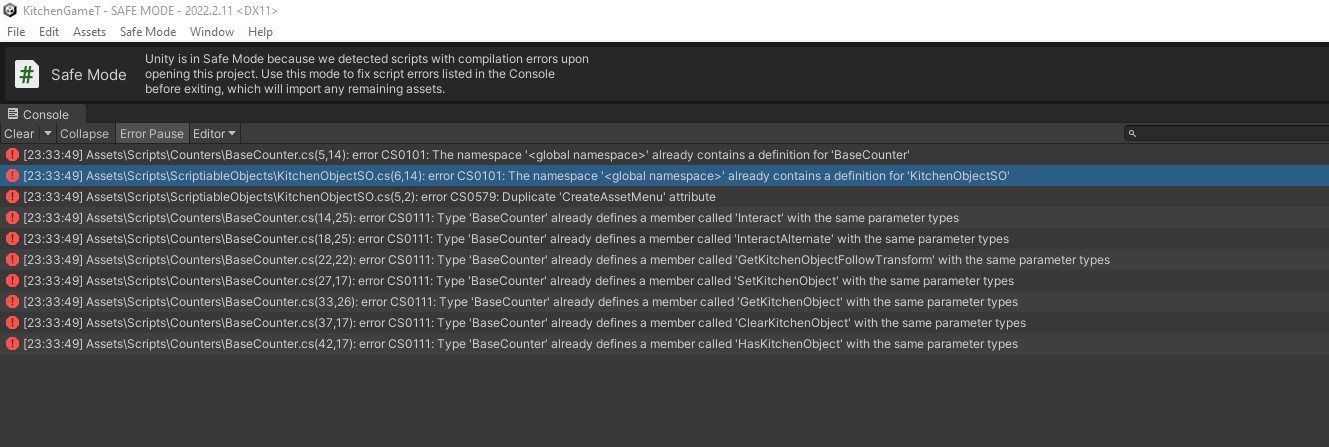
Task: Click error icon of 'GetKitchenObject' row
Action: coord(13,302)
